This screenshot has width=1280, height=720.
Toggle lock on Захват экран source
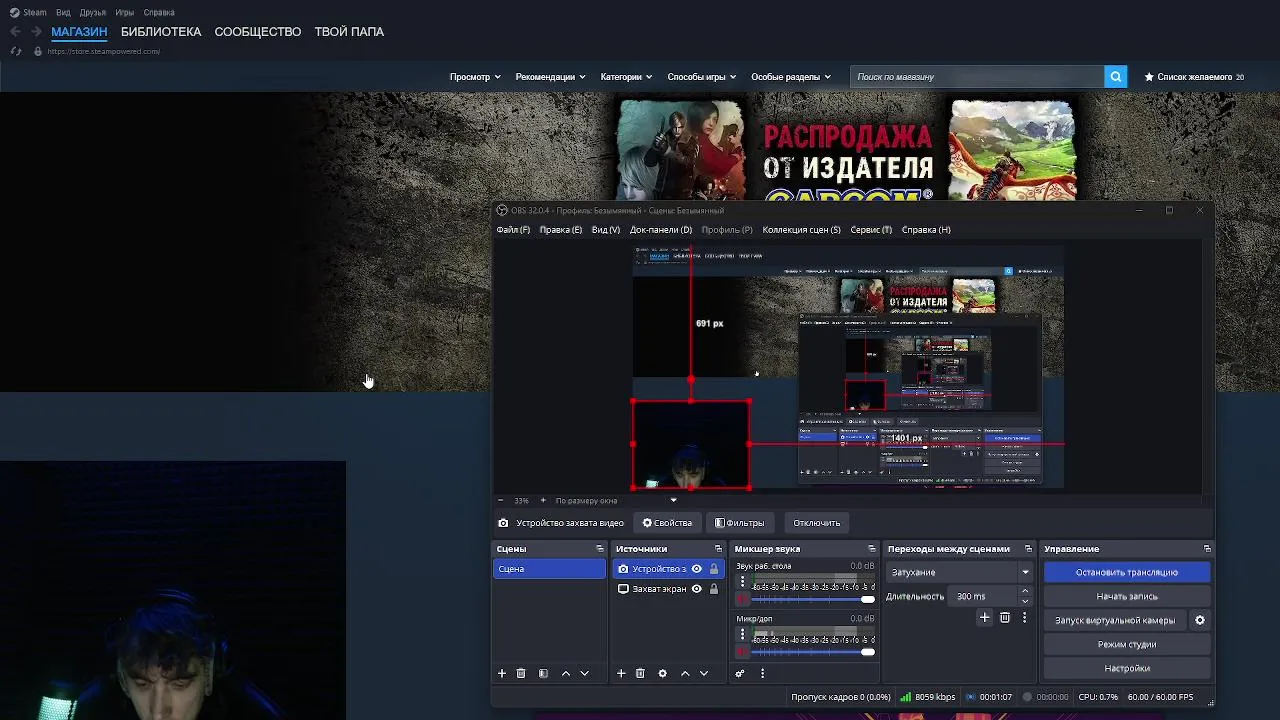714,589
